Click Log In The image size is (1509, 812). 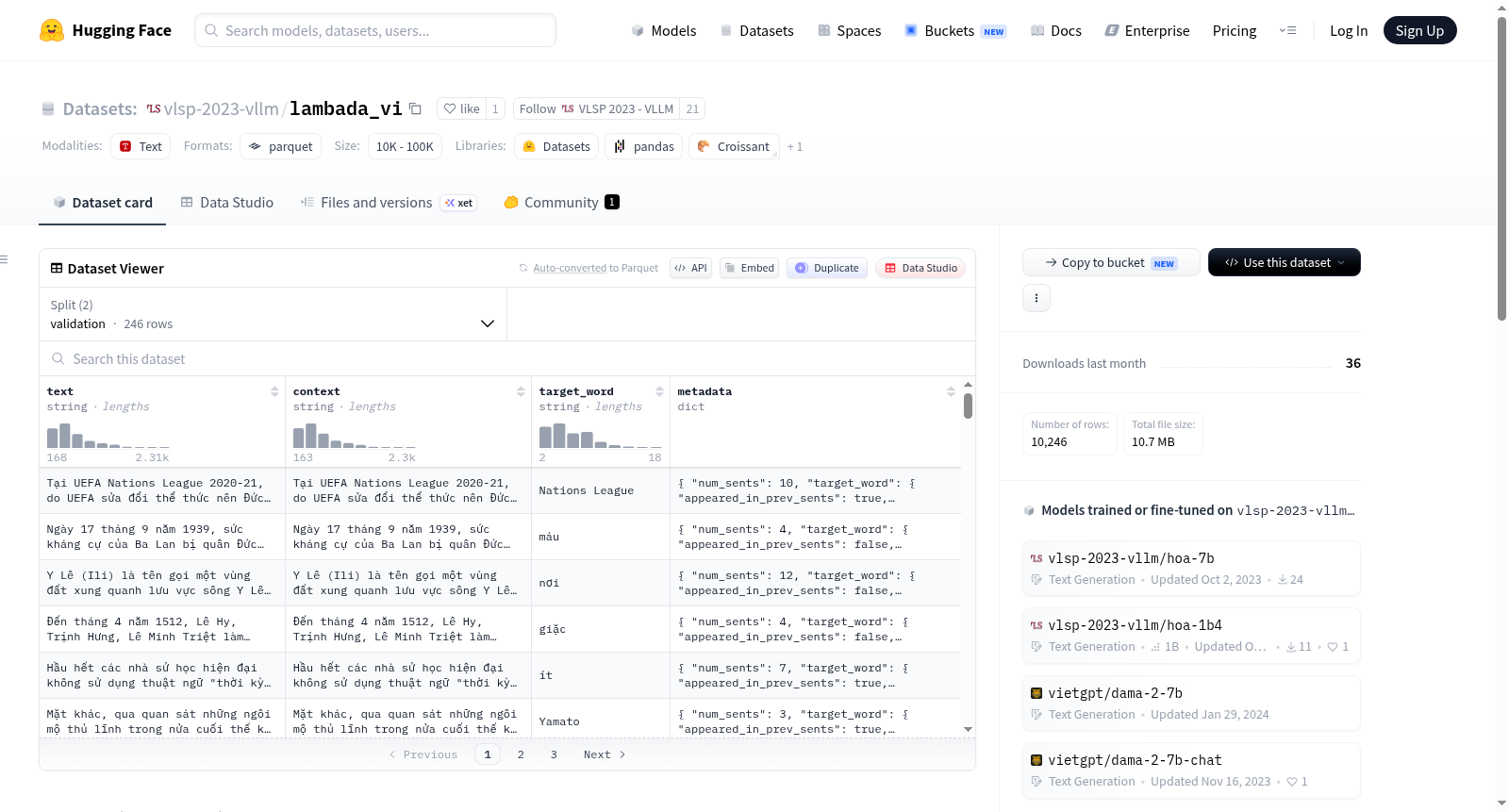point(1349,30)
